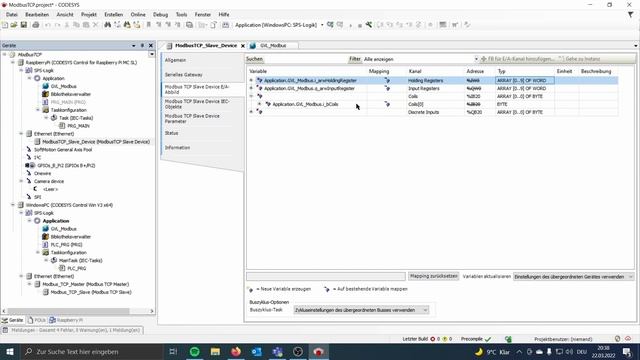The height and width of the screenshot is (360, 640).
Task: Open the Meldungen panel bar
Action: 72,330
